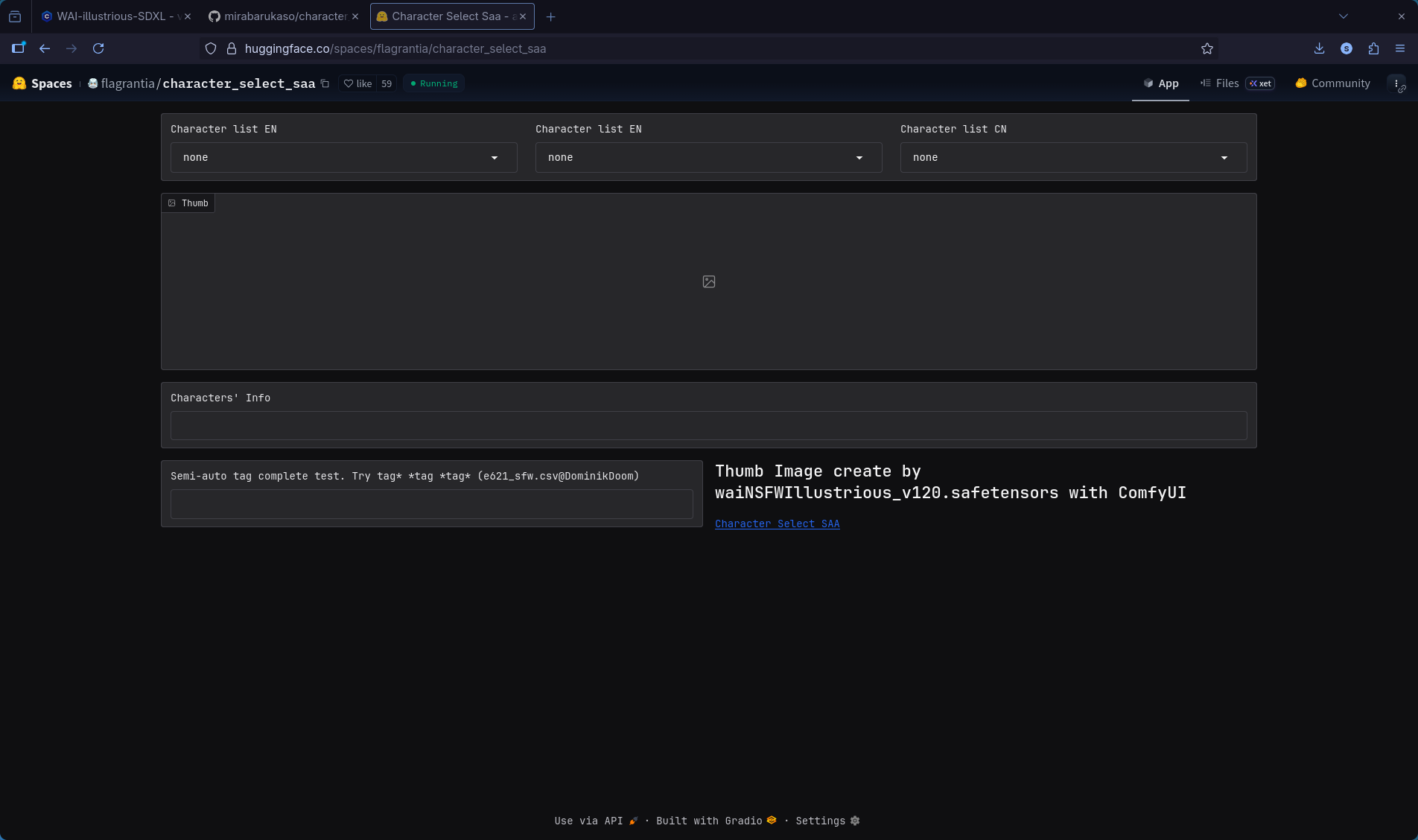Open the Character list CN dropdown
The image size is (1418, 840).
click(x=1073, y=158)
